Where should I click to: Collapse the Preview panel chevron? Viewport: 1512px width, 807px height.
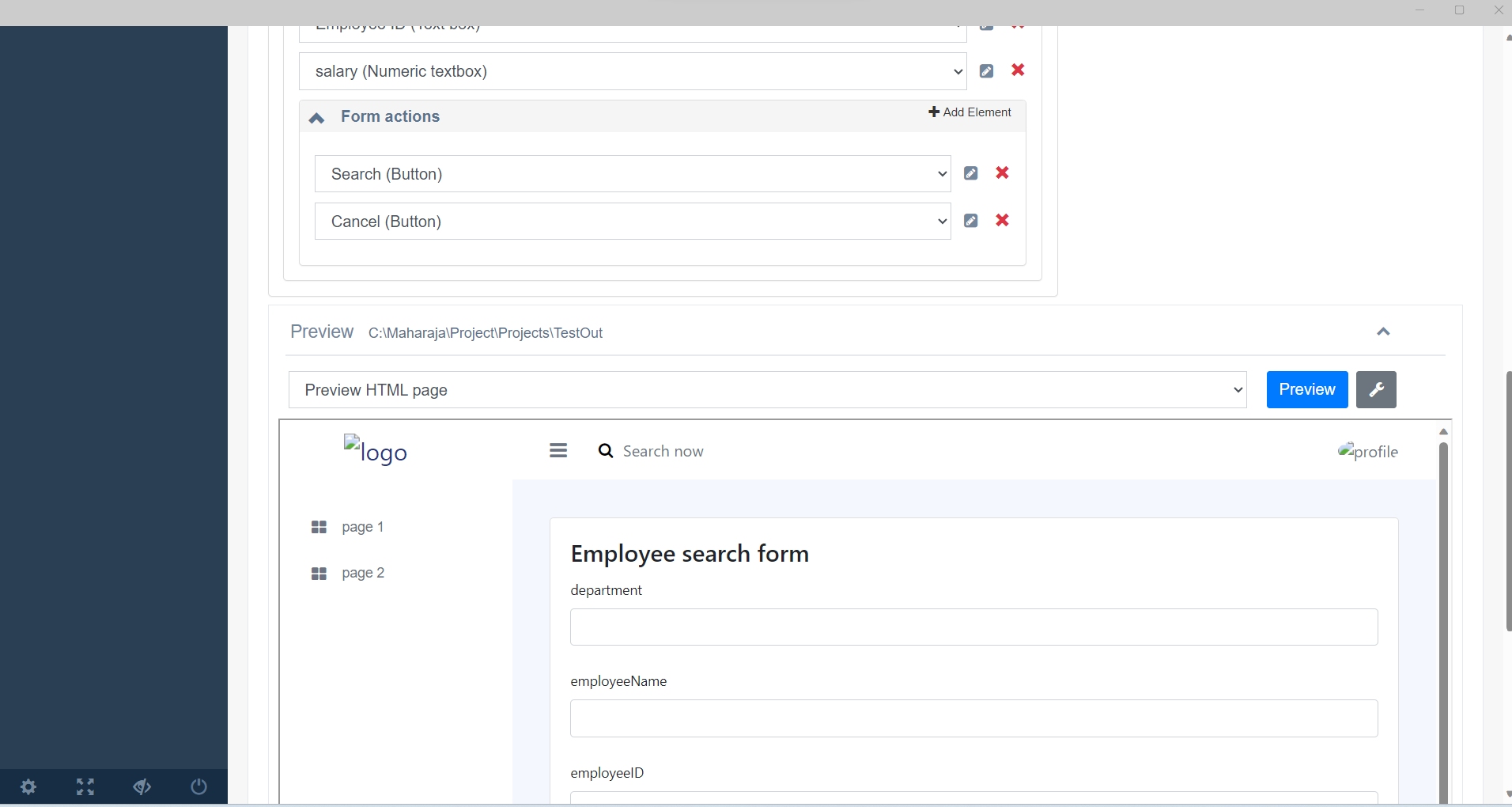point(1383,332)
